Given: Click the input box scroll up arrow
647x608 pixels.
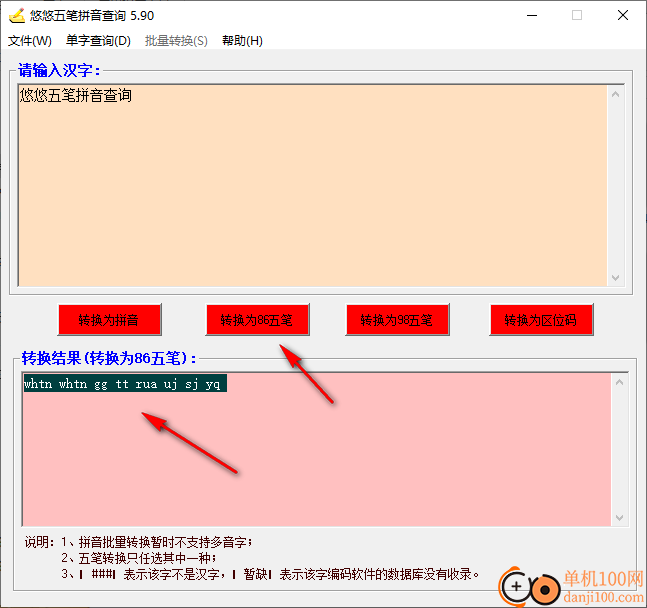Looking at the screenshot, I should (616, 94).
